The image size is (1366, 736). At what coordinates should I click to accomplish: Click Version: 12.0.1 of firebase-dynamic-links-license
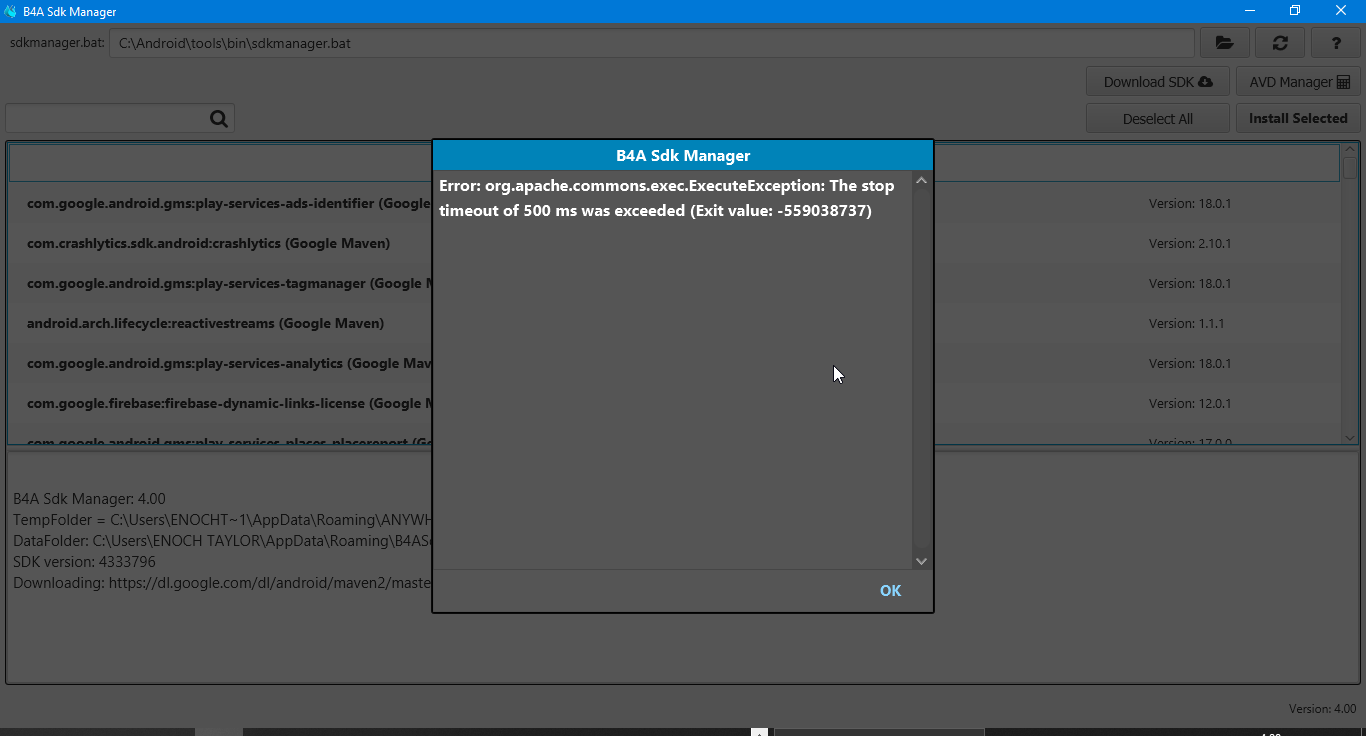click(x=1190, y=403)
